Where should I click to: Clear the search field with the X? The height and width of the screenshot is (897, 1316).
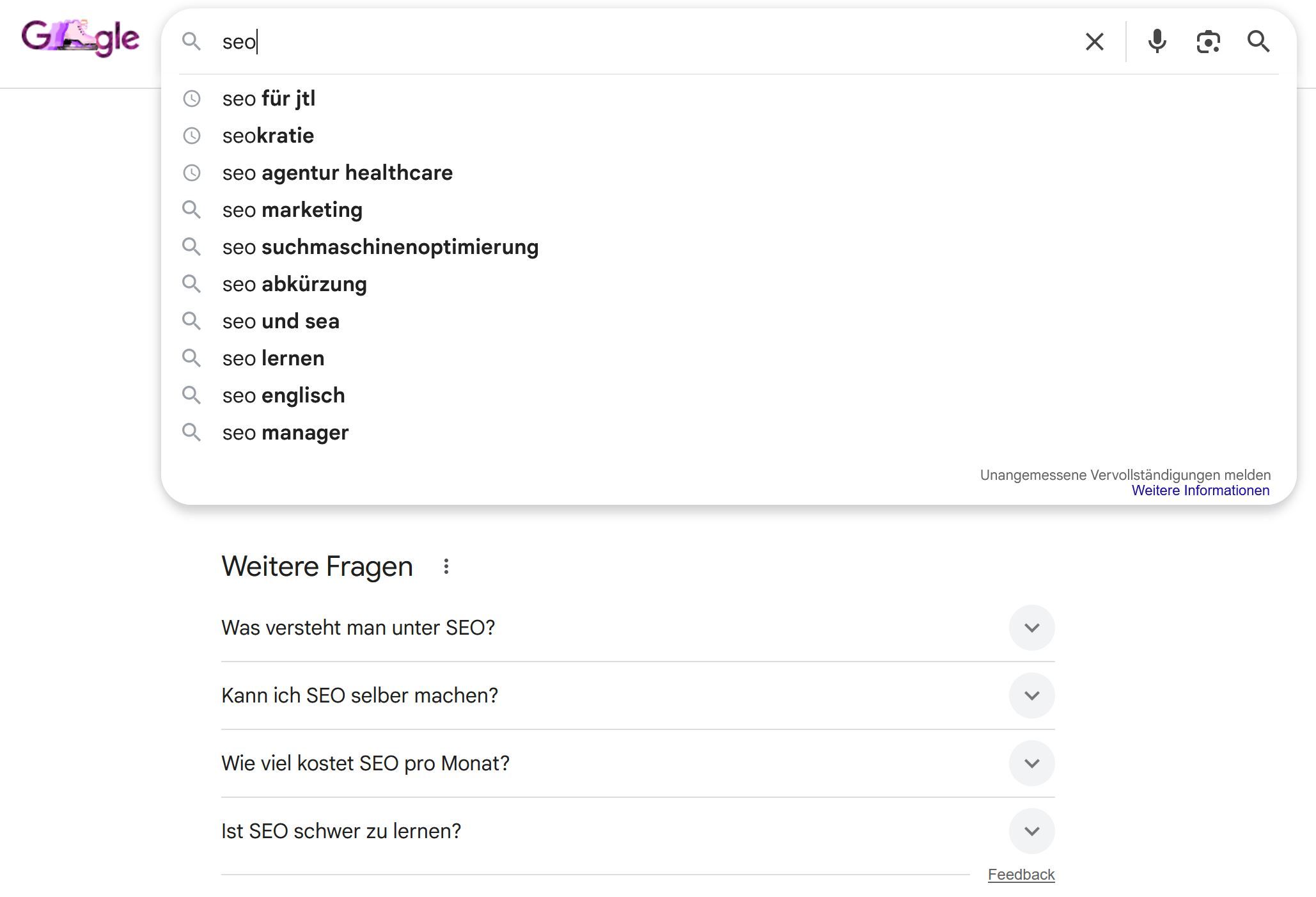click(x=1094, y=42)
